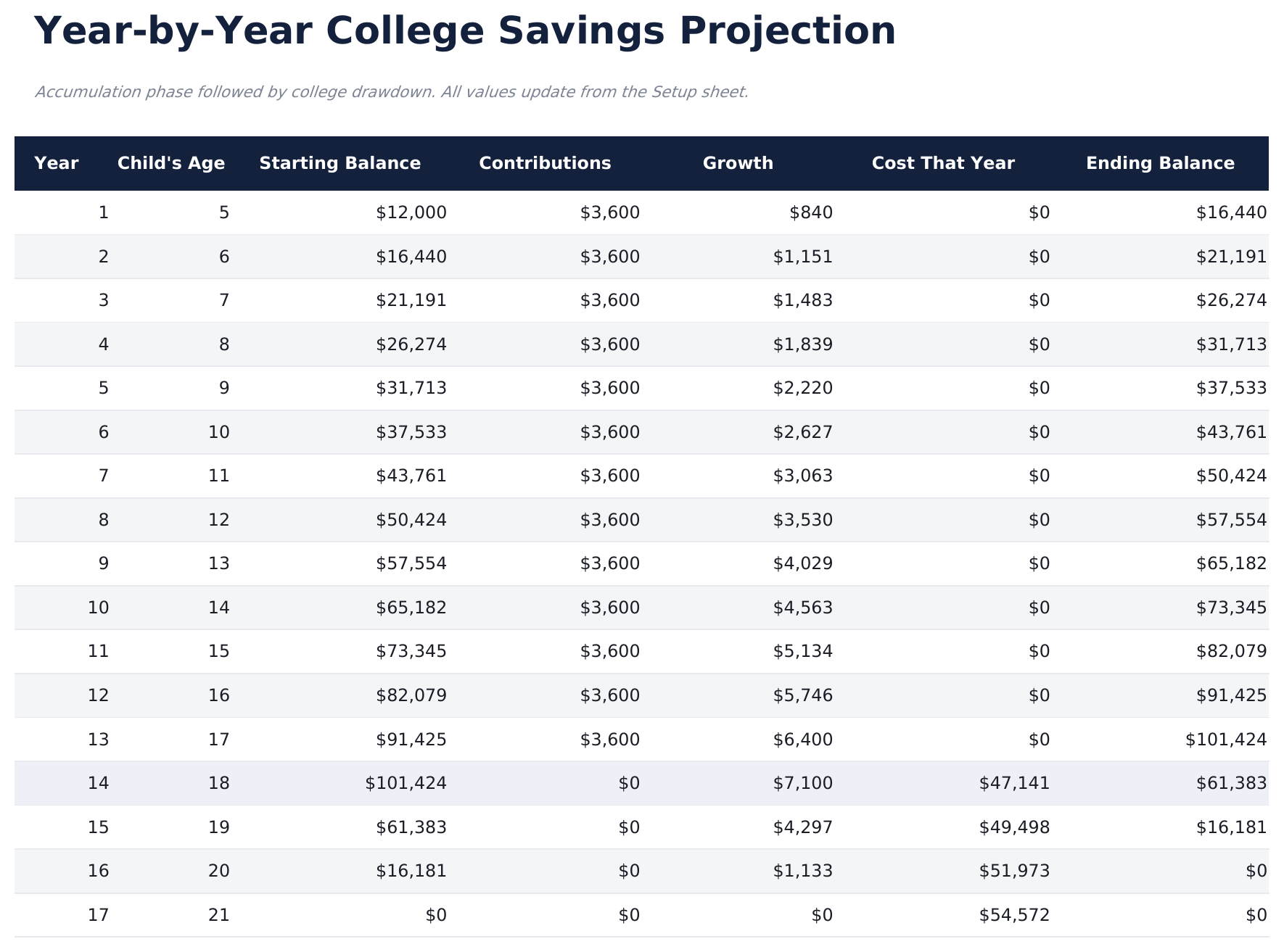Click the $47,141 cost cell
The image size is (1284, 952).
[1014, 783]
